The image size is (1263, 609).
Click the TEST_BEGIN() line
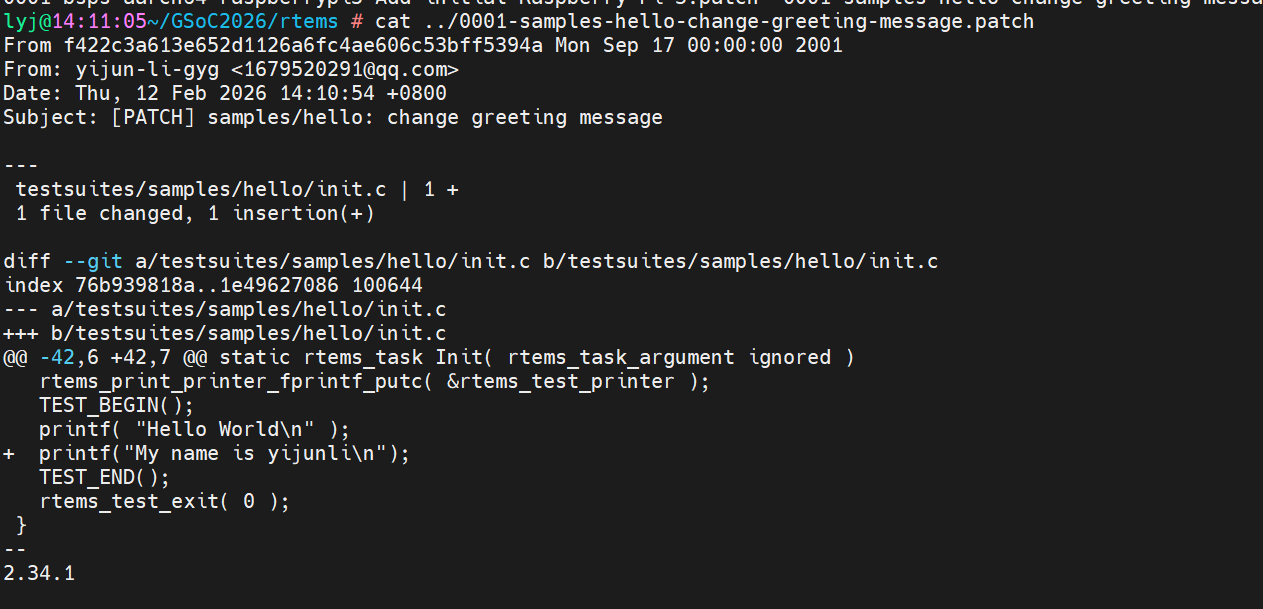point(116,405)
